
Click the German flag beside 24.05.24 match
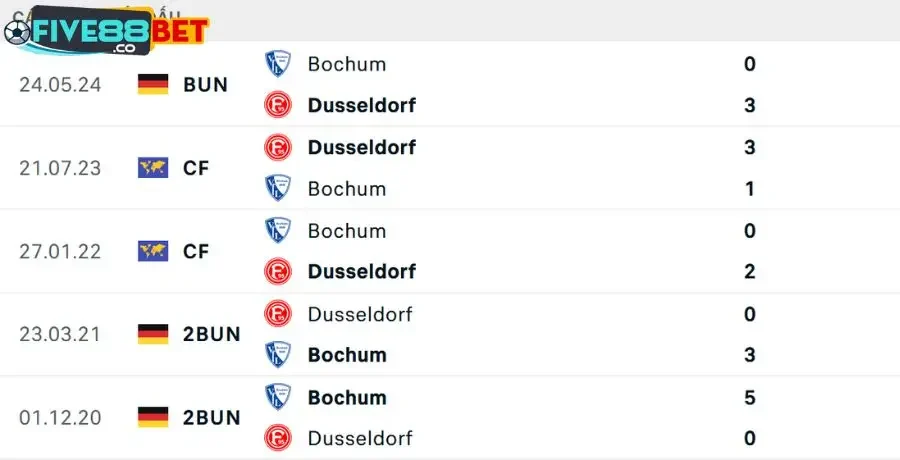point(153,85)
